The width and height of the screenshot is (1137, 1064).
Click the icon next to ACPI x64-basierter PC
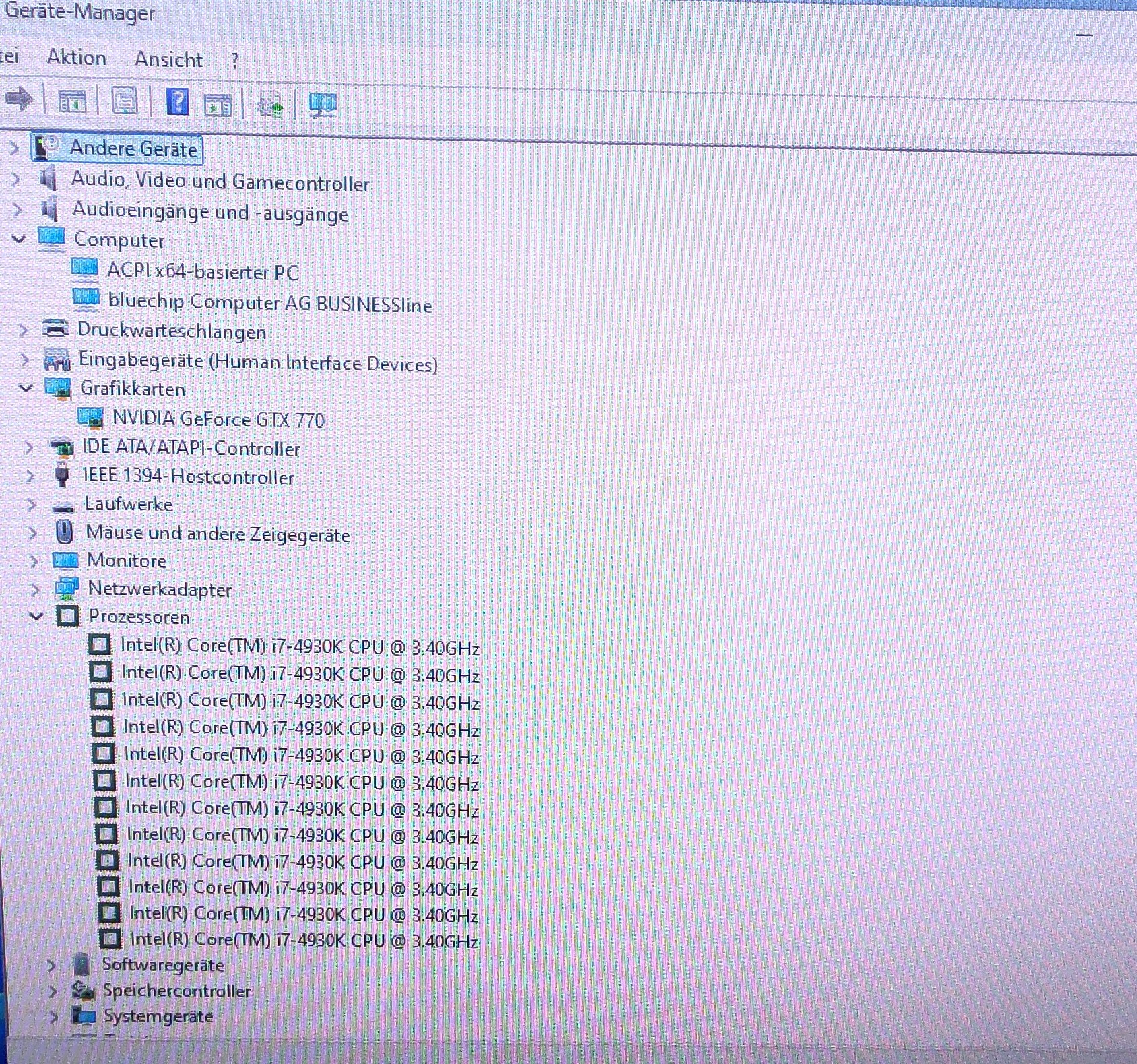85,269
